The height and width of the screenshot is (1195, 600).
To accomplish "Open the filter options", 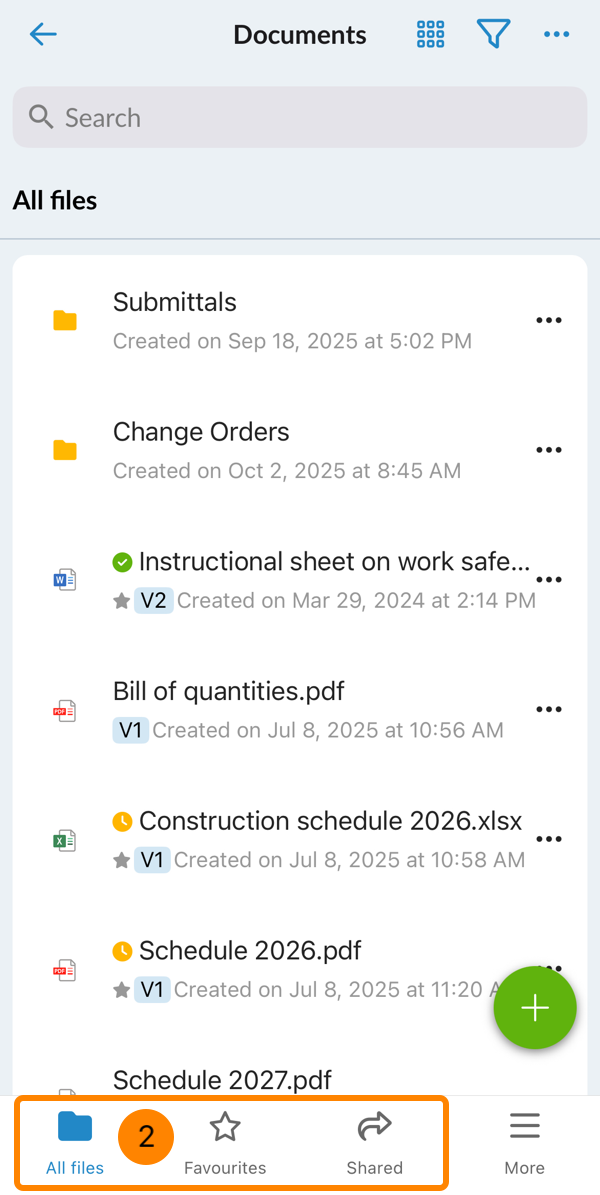I will pos(493,35).
